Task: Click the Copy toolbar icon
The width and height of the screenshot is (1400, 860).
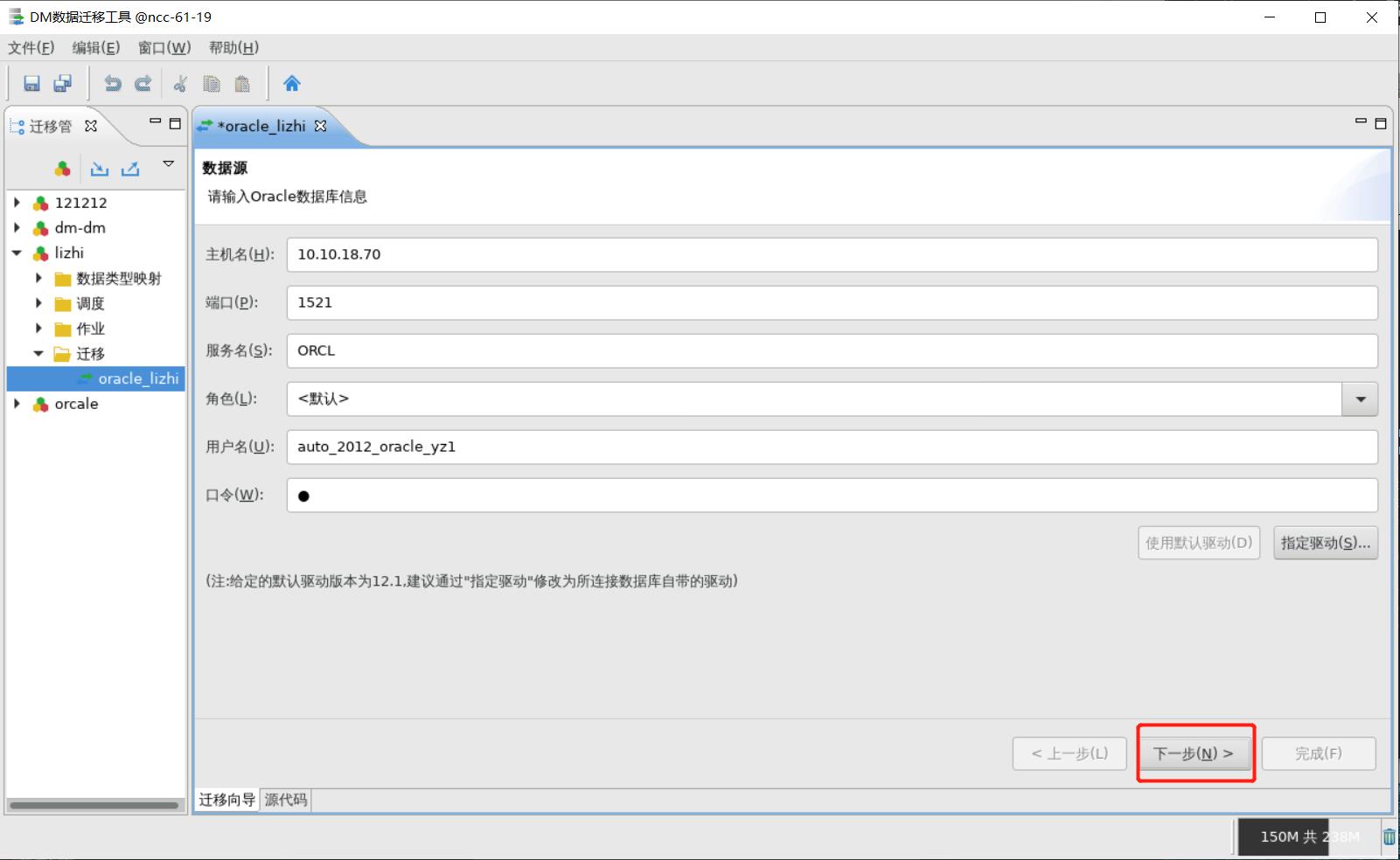Action: click(212, 84)
